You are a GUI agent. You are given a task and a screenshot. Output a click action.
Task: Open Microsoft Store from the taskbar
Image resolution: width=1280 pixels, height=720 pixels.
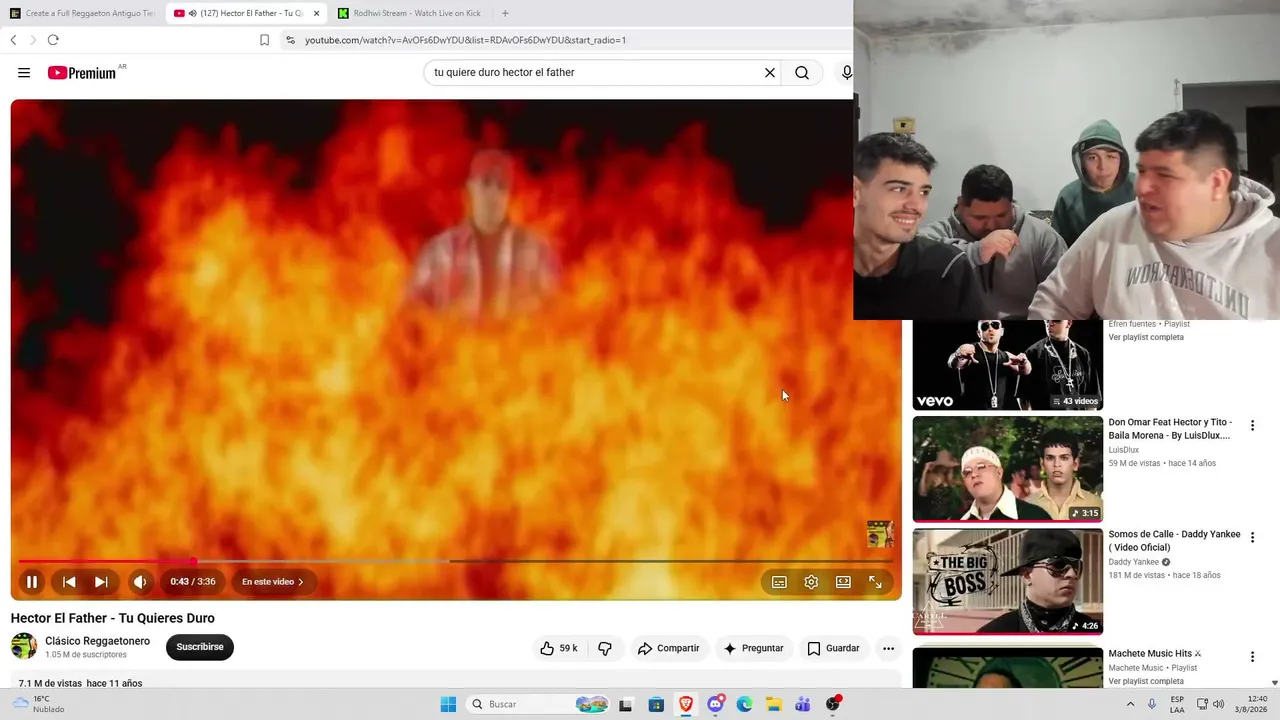click(x=655, y=704)
